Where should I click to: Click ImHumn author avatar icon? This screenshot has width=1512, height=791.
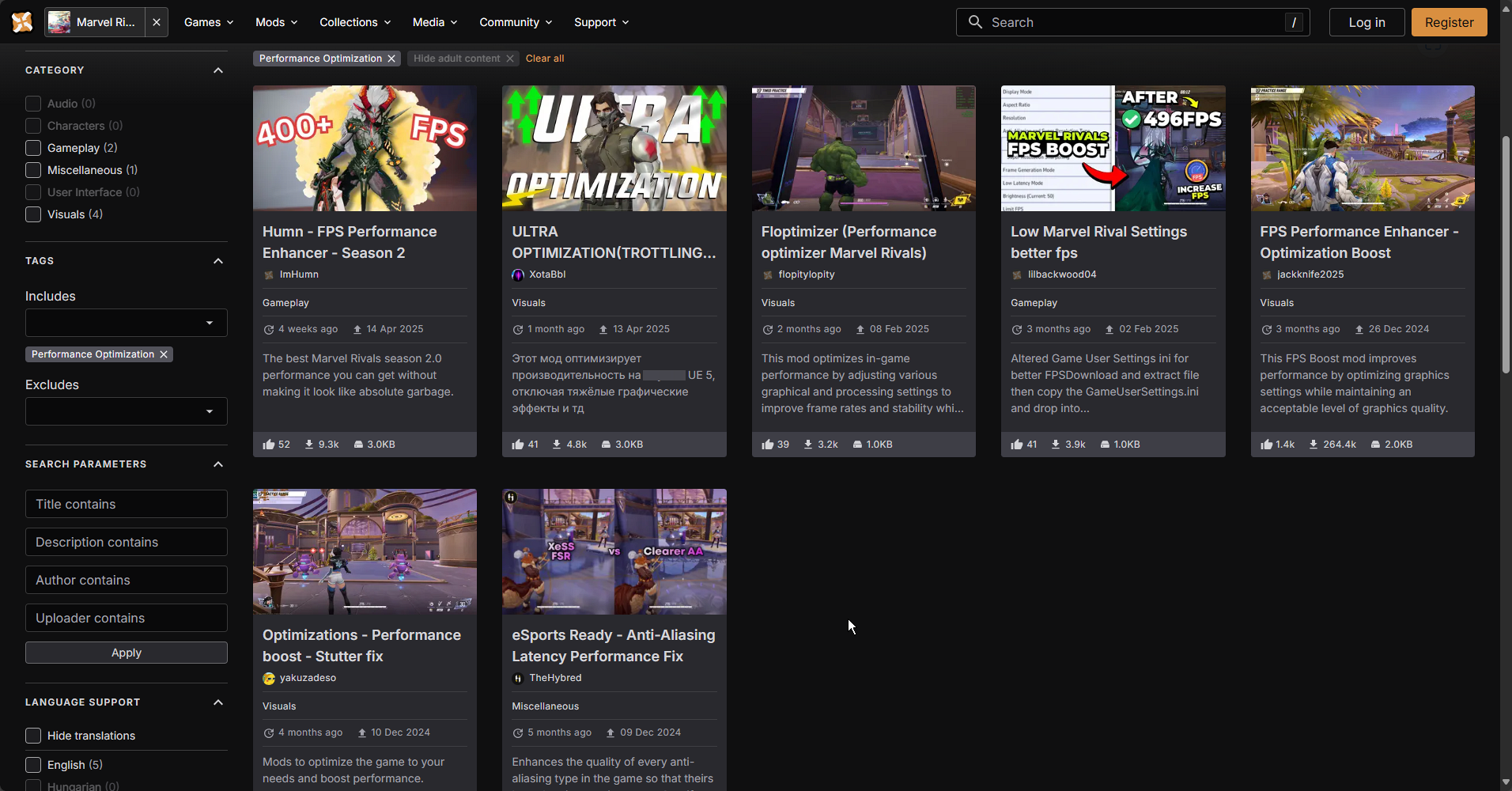(x=269, y=275)
